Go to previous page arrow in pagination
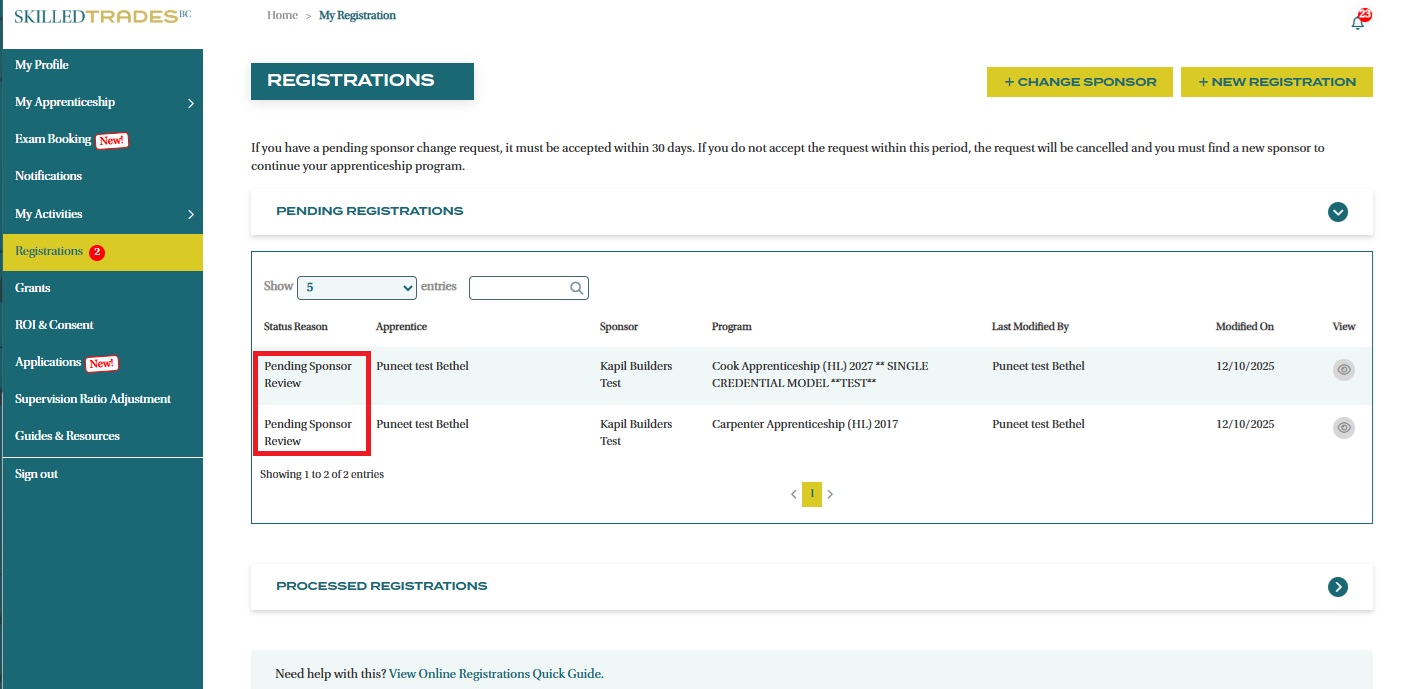 (x=794, y=494)
